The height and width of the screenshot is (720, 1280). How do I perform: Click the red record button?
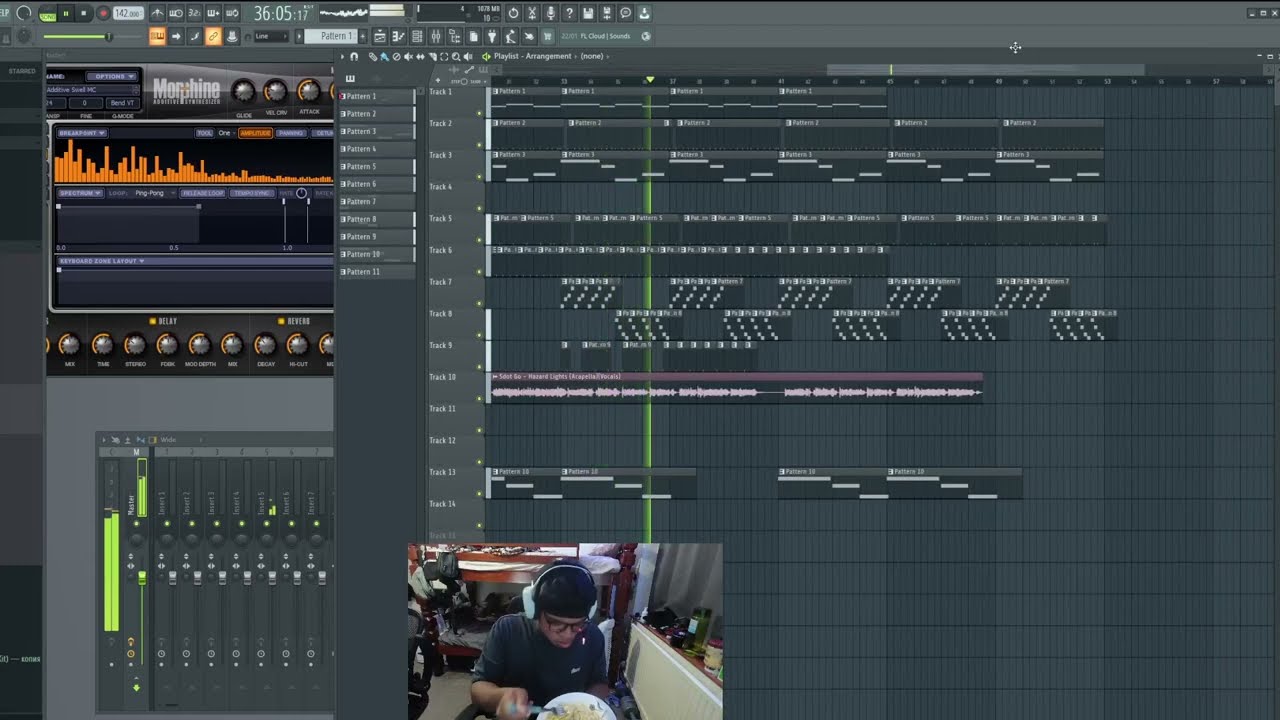pyautogui.click(x=102, y=14)
